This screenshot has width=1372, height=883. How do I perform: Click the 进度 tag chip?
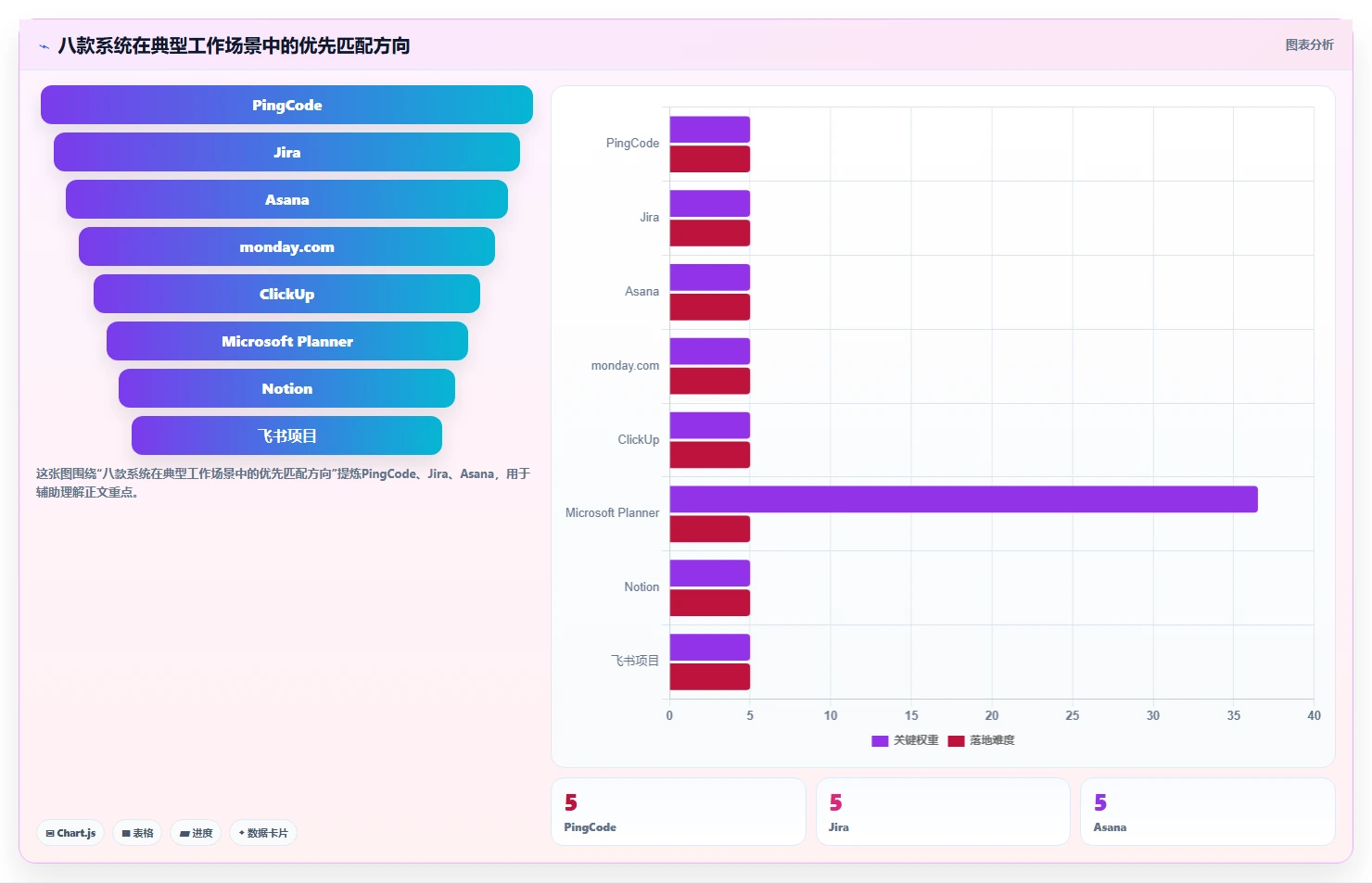[196, 833]
